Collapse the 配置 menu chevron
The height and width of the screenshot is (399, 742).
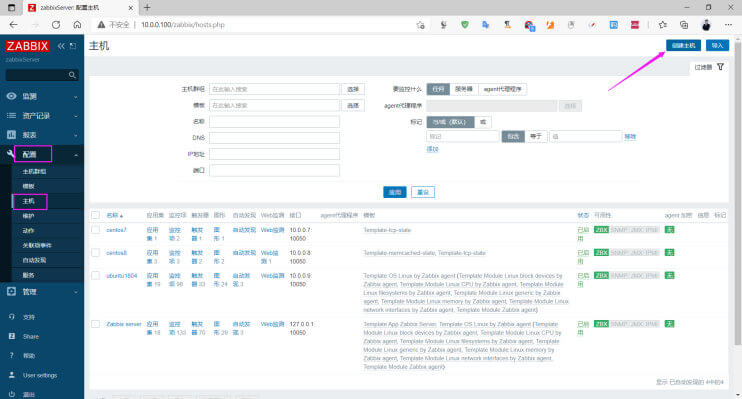[x=76, y=155]
